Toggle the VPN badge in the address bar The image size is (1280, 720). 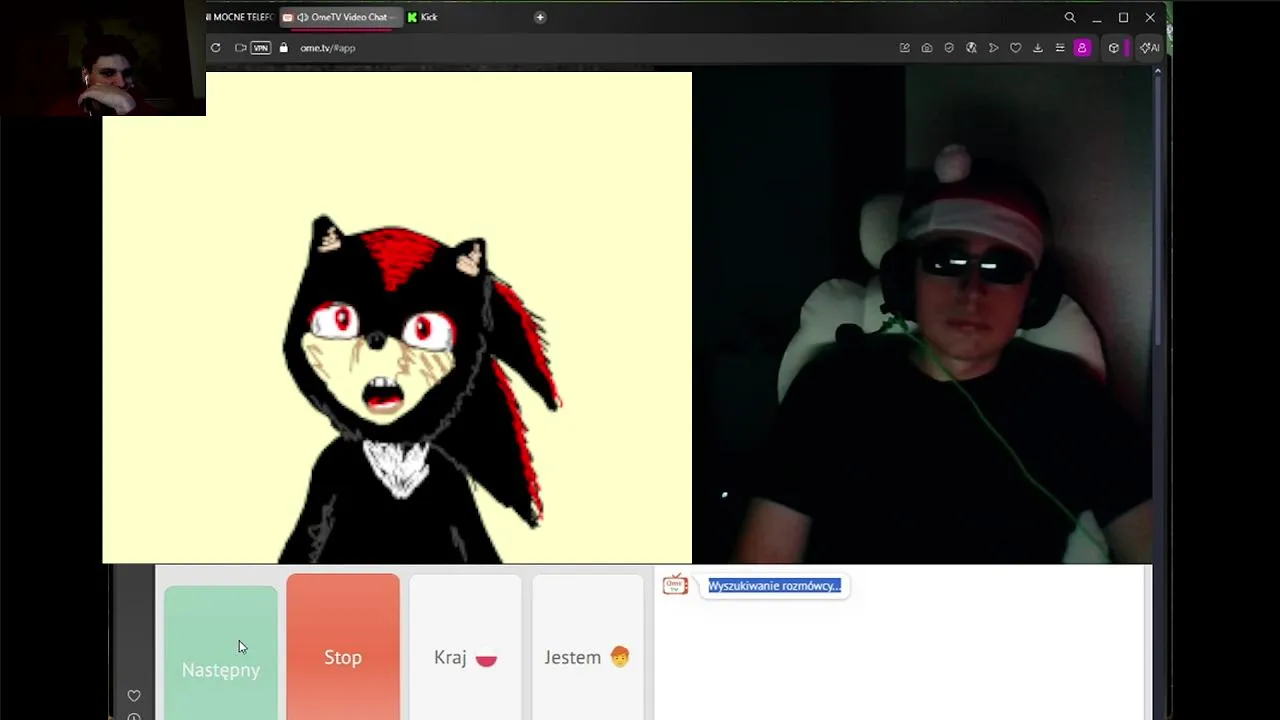(261, 48)
